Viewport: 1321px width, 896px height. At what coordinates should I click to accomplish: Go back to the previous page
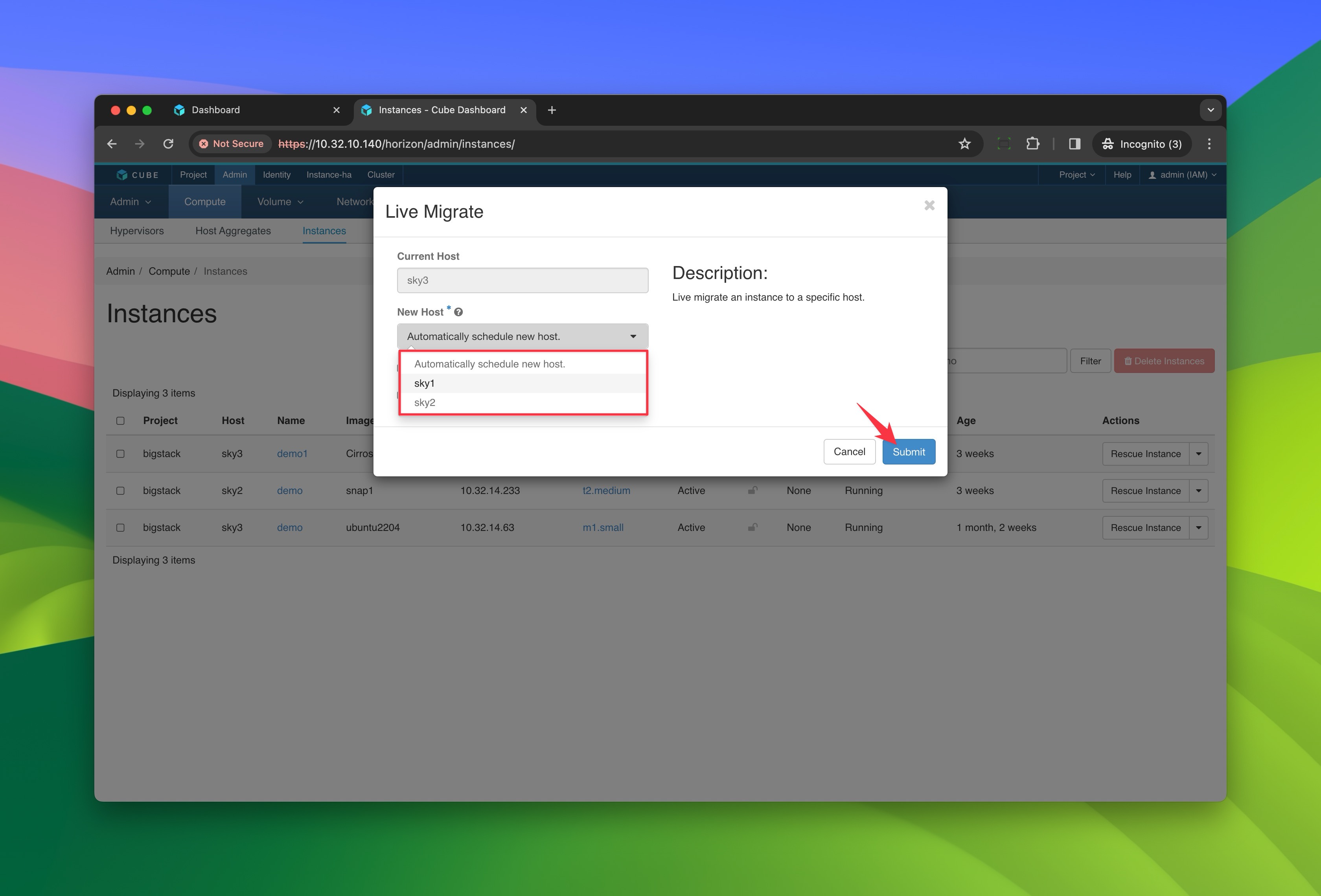(112, 144)
